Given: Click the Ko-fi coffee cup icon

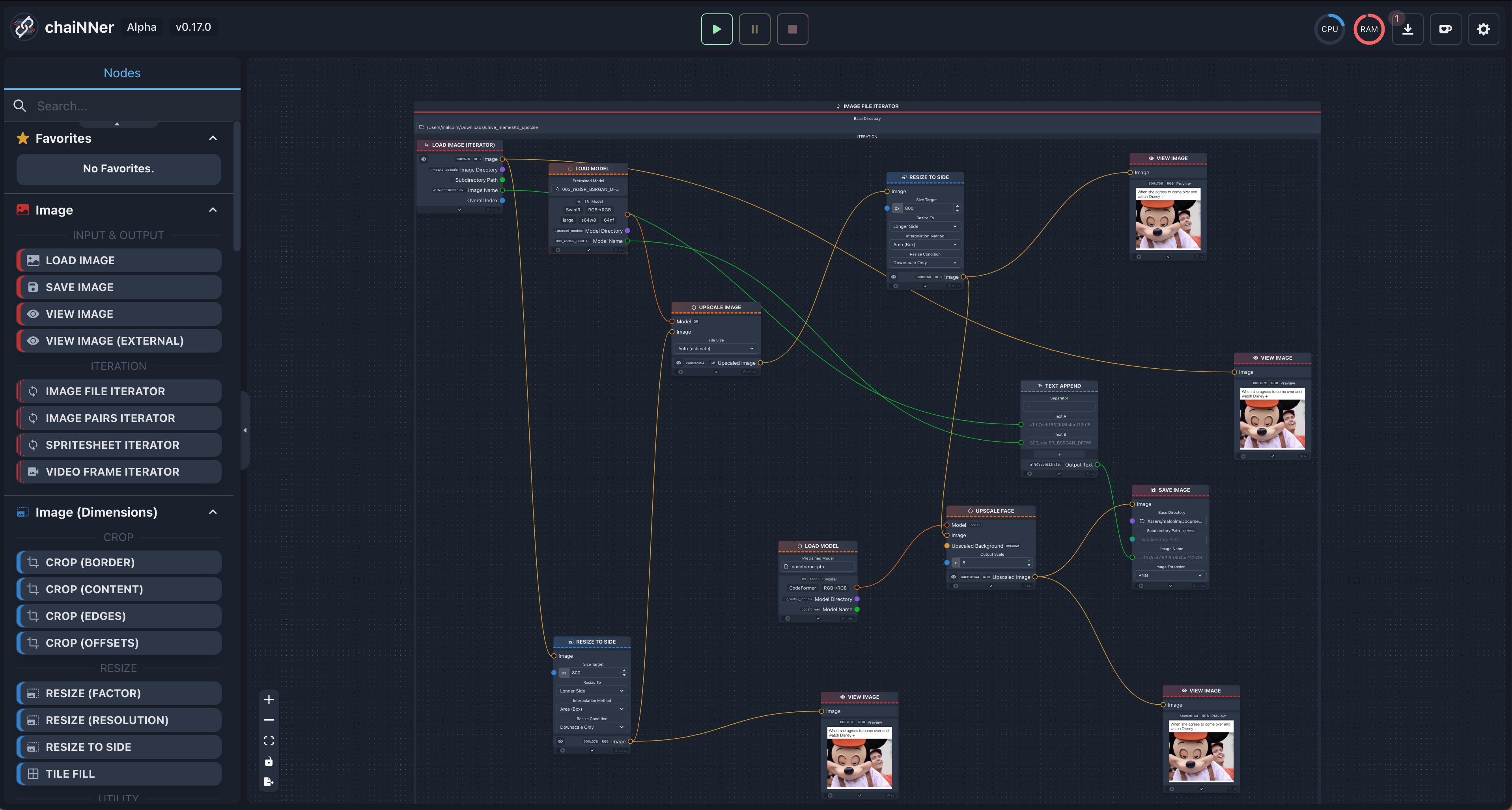Looking at the screenshot, I should point(1445,29).
